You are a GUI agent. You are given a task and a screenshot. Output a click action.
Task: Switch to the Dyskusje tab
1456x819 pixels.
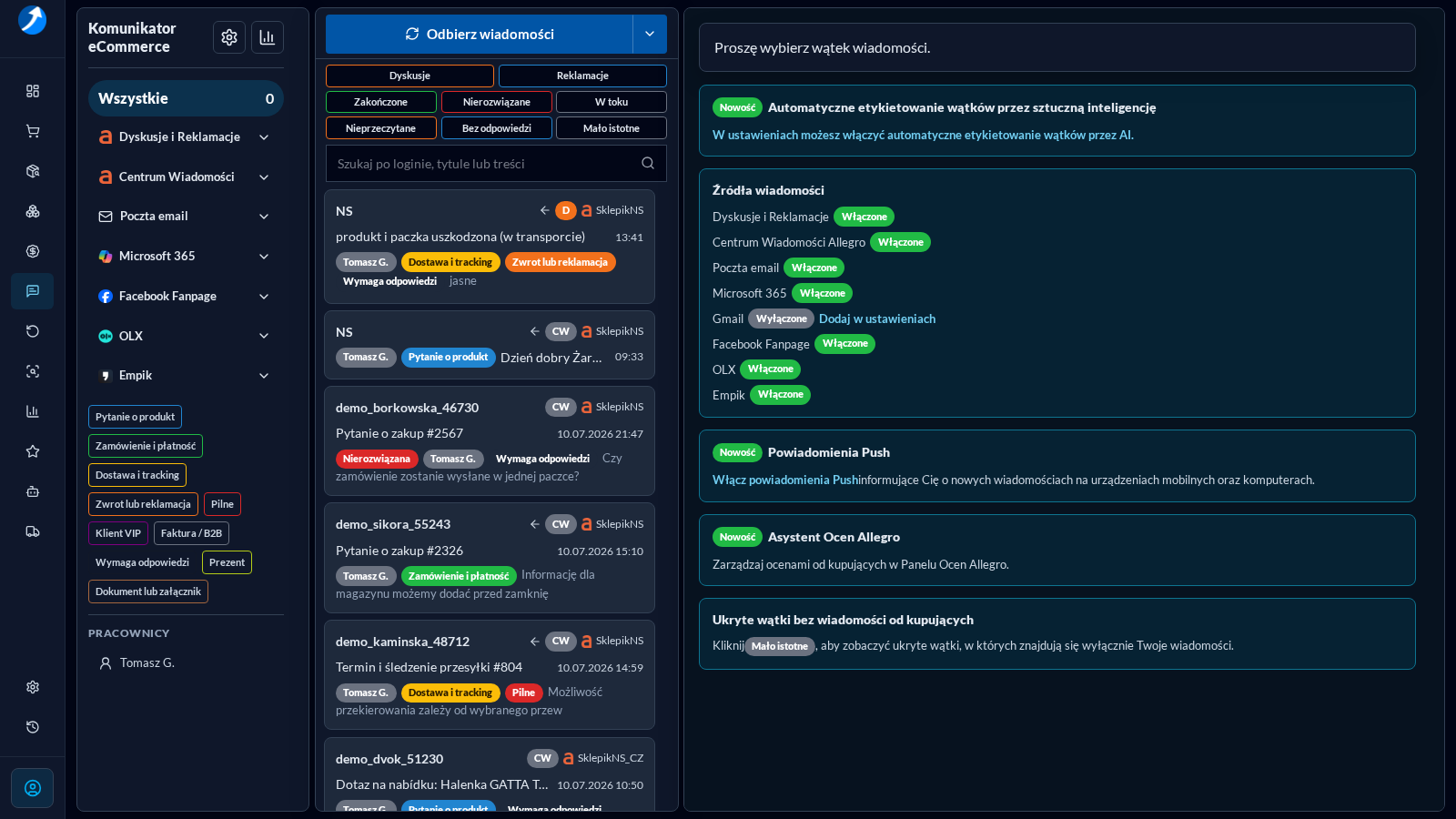pos(409,76)
